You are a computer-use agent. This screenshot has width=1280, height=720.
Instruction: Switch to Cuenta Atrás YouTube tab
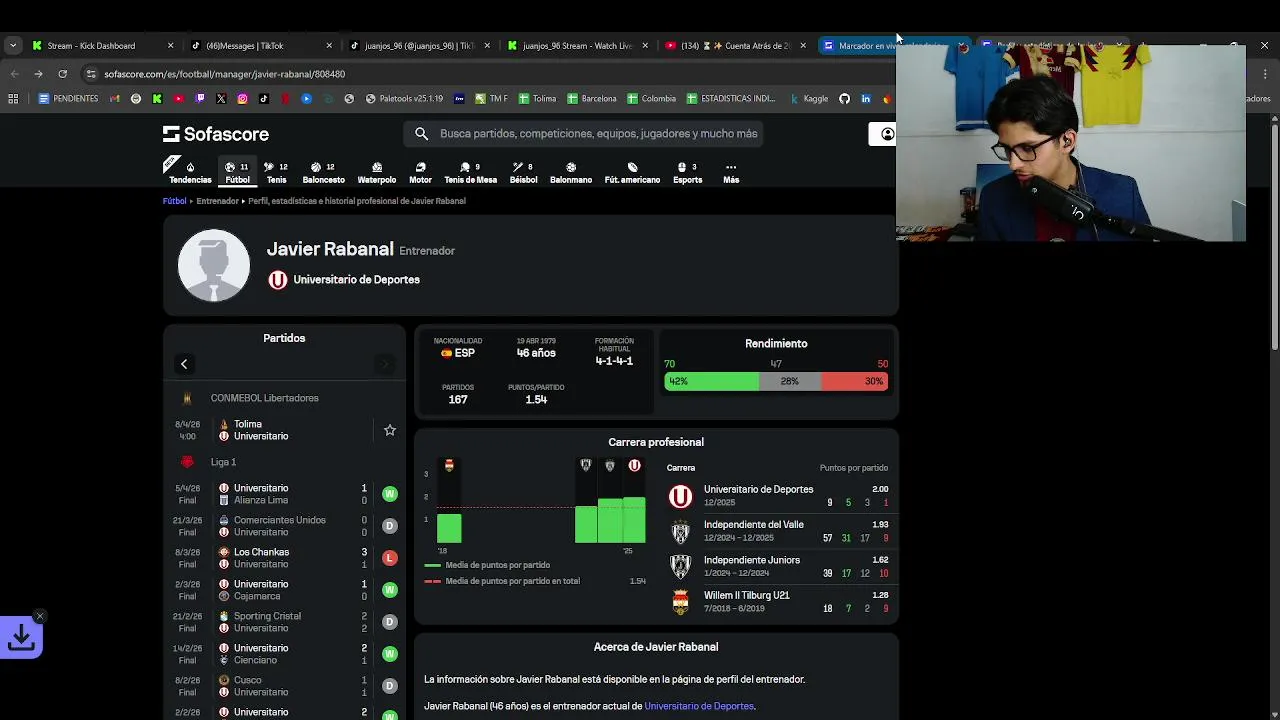[x=737, y=46]
